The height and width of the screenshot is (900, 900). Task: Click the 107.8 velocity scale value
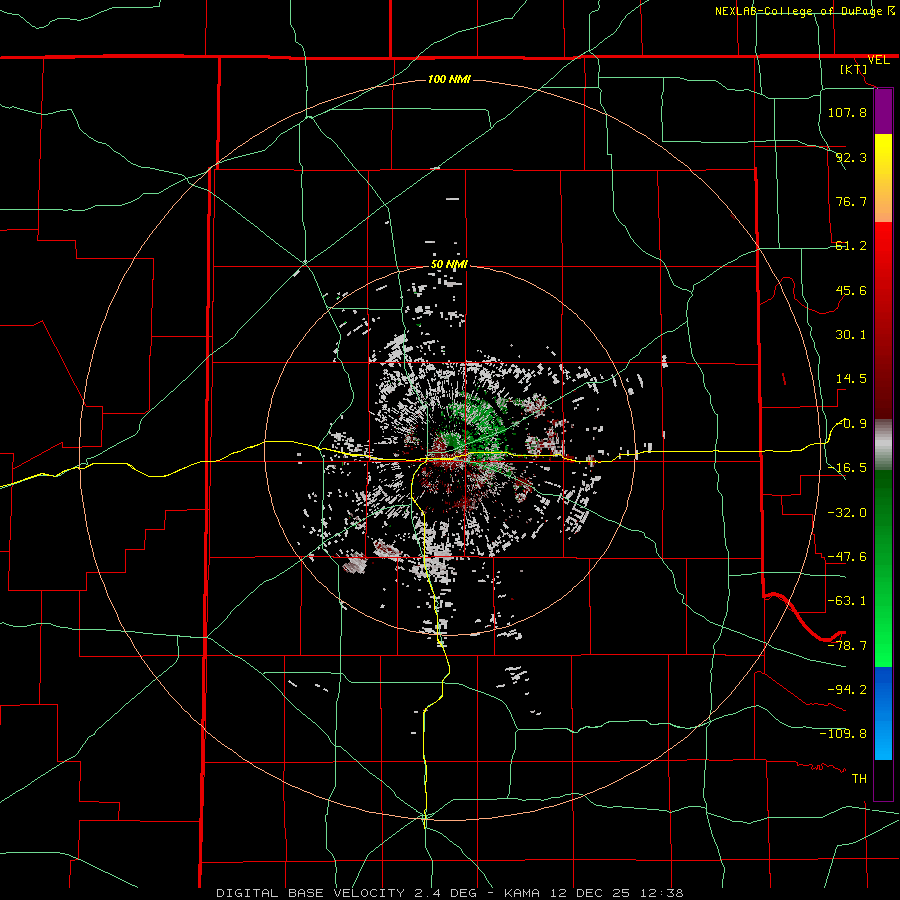point(847,112)
